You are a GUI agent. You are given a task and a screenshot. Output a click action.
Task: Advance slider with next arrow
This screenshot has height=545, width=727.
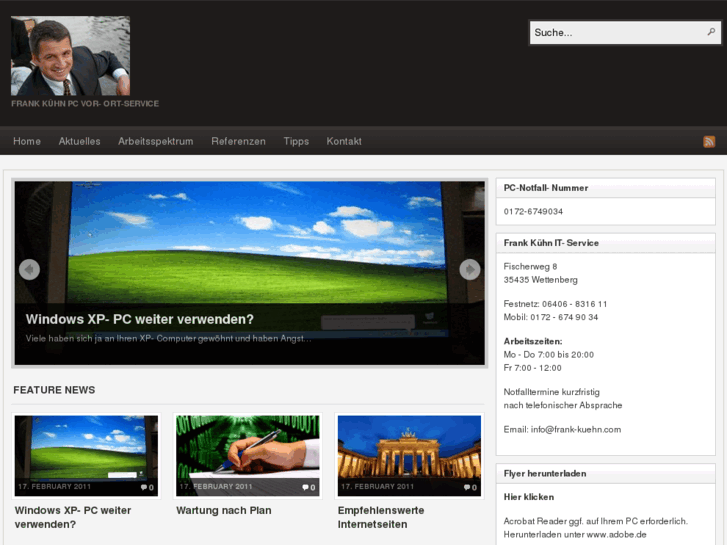pos(470,269)
